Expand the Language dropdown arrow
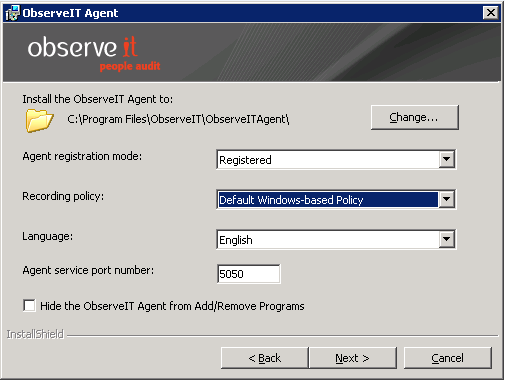 [x=447, y=239]
